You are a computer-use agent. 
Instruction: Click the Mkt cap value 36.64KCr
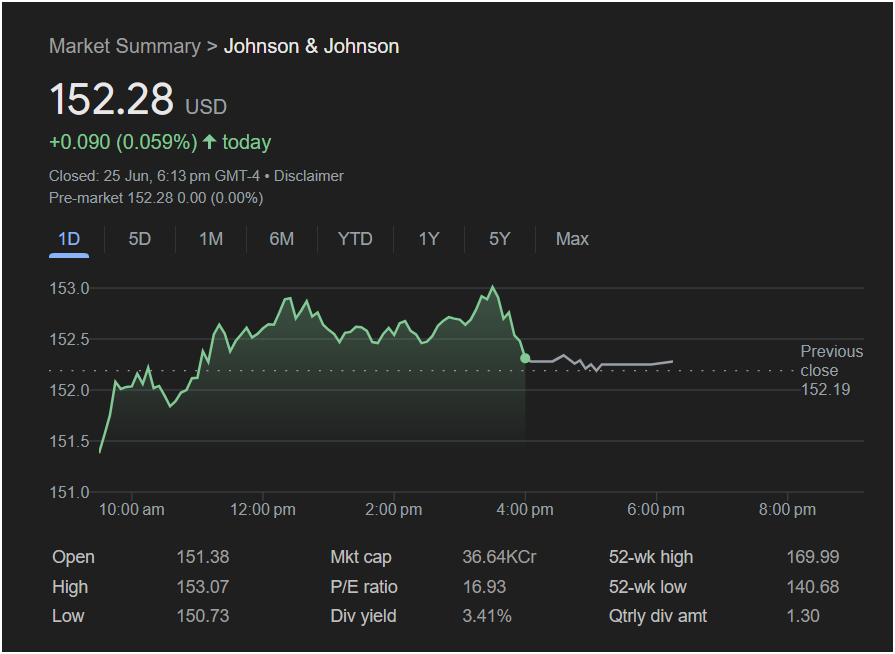point(499,557)
